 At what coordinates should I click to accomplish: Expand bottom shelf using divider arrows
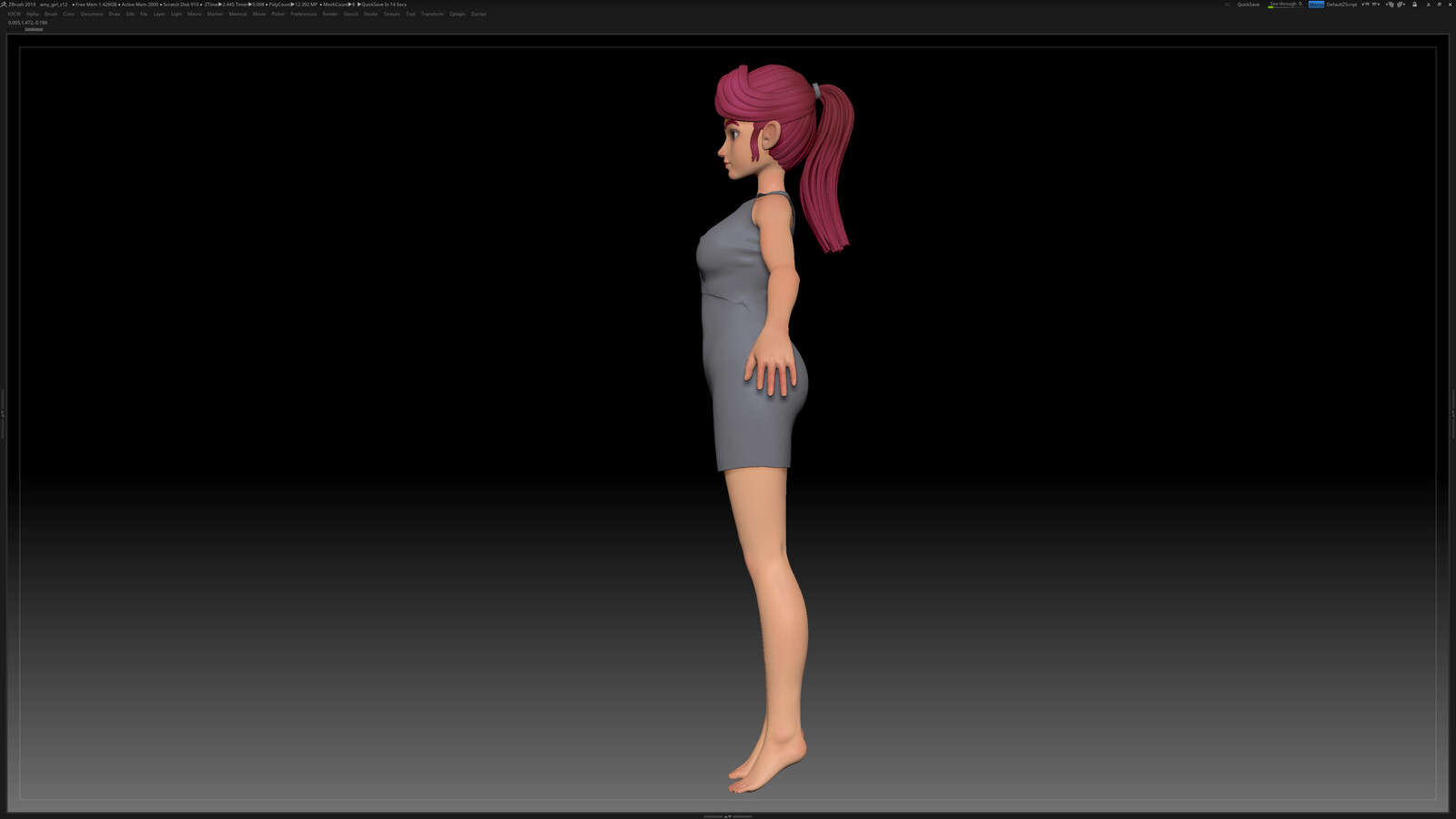point(728,816)
